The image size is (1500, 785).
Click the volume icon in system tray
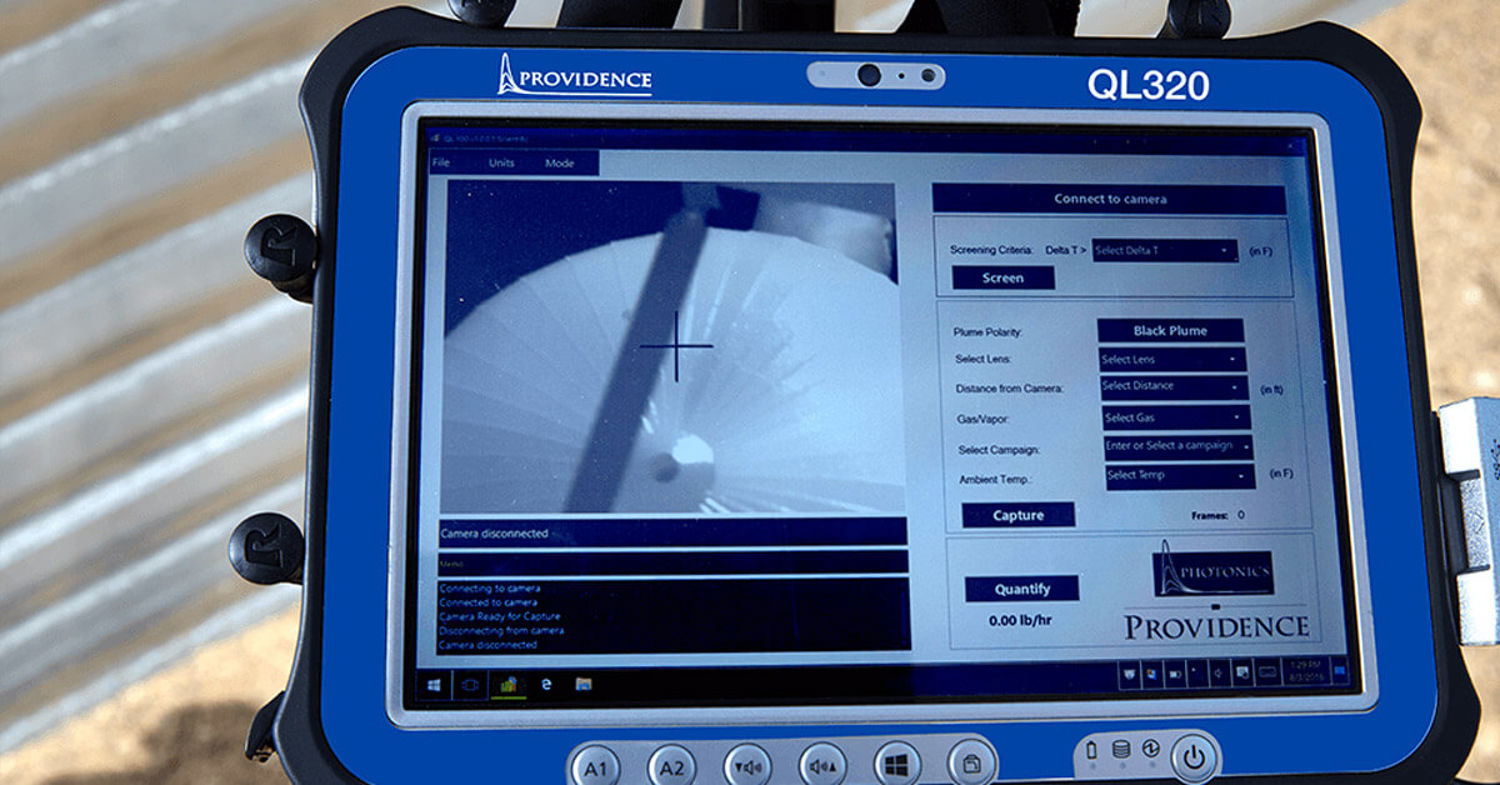[x=1220, y=674]
